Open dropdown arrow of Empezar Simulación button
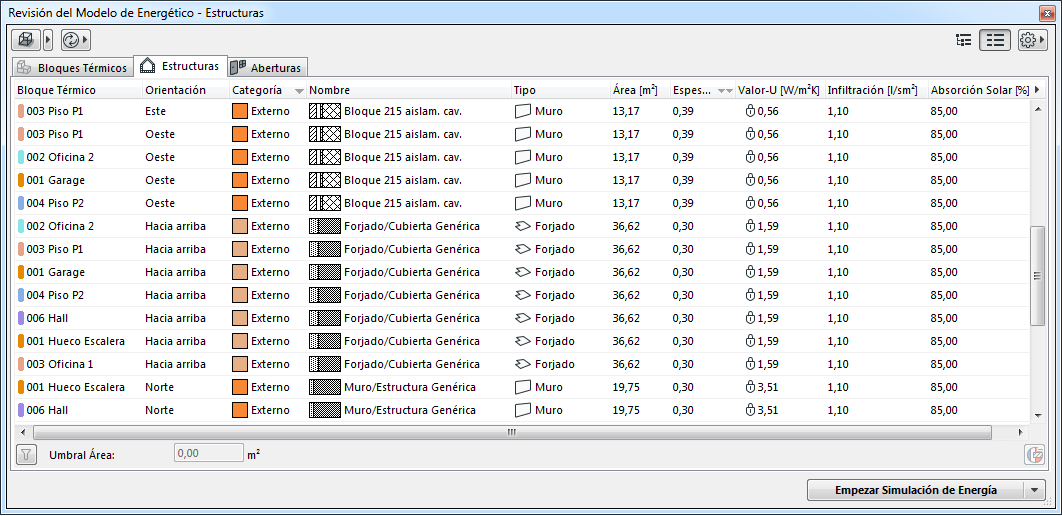The height and width of the screenshot is (516, 1062). (x=1035, y=490)
